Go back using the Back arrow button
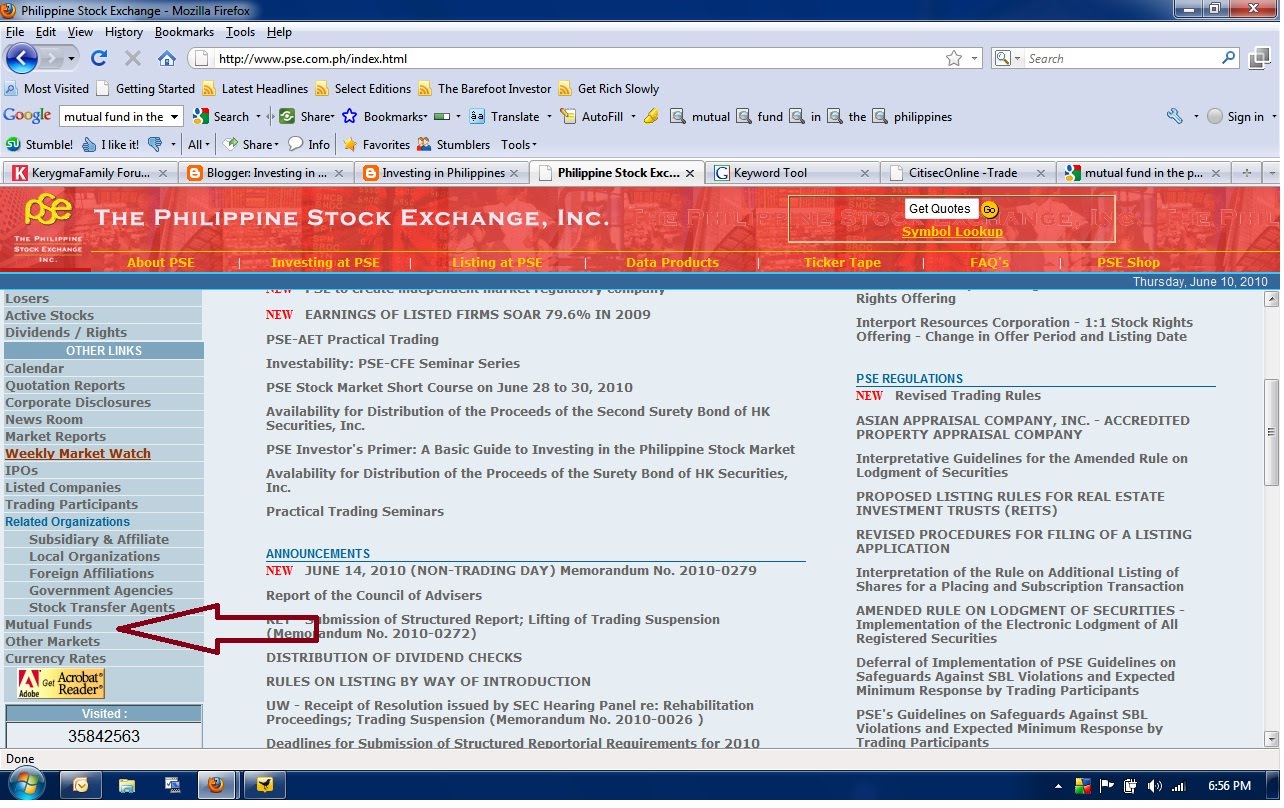The width and height of the screenshot is (1284, 808). coord(22,58)
